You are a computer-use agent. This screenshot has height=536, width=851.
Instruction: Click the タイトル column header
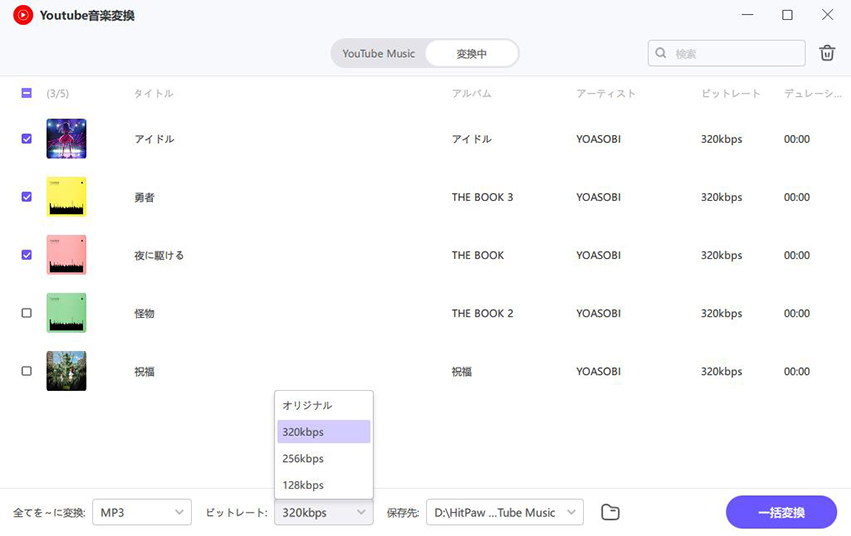(x=154, y=93)
